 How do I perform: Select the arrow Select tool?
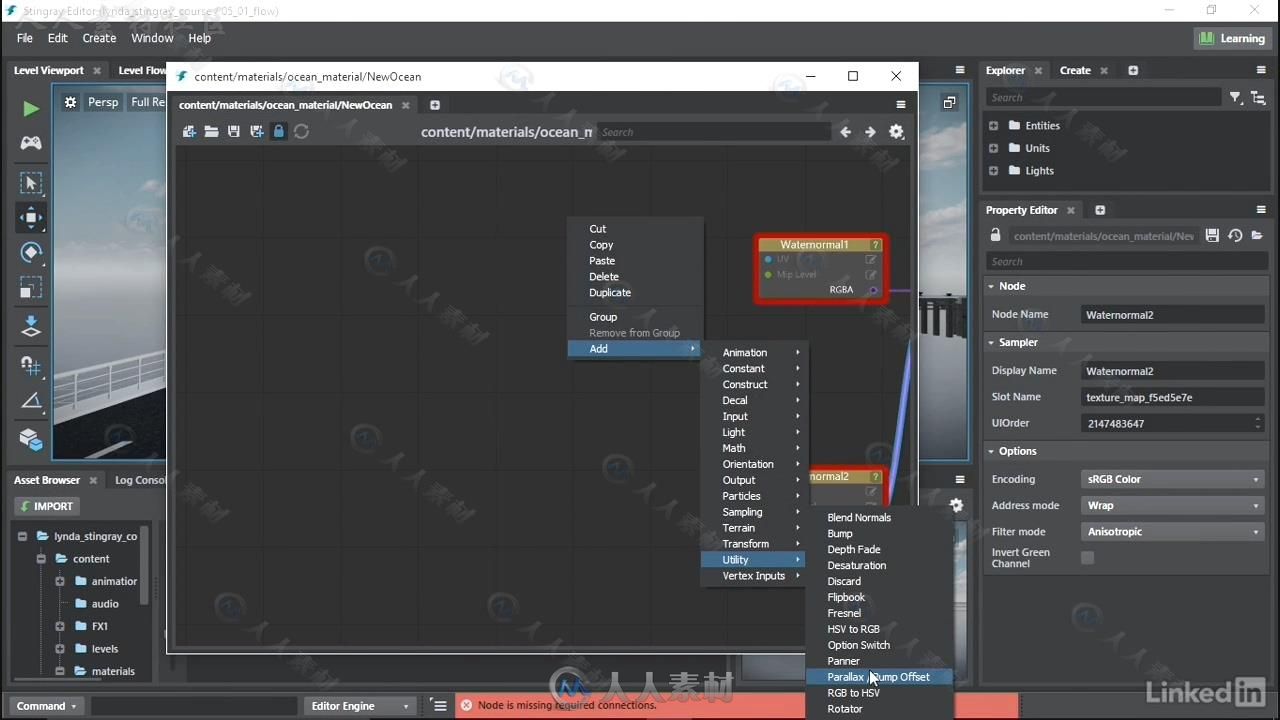coord(31,183)
